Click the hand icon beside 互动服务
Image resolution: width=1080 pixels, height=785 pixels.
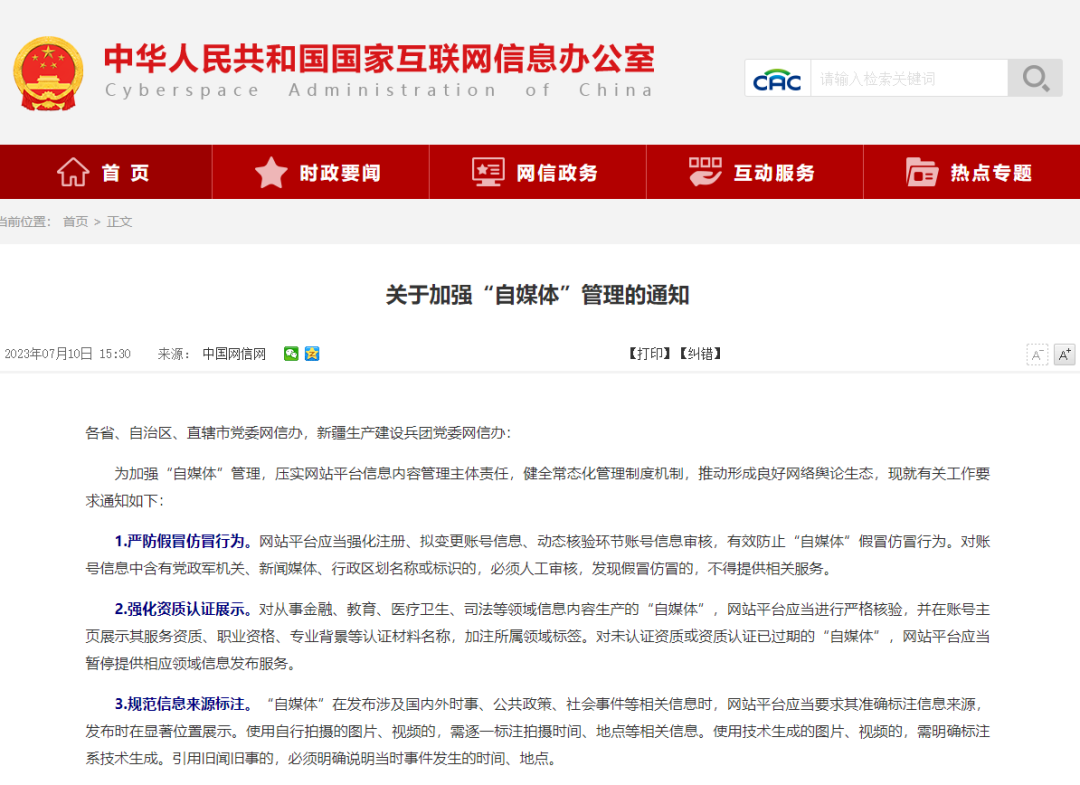pyautogui.click(x=705, y=172)
